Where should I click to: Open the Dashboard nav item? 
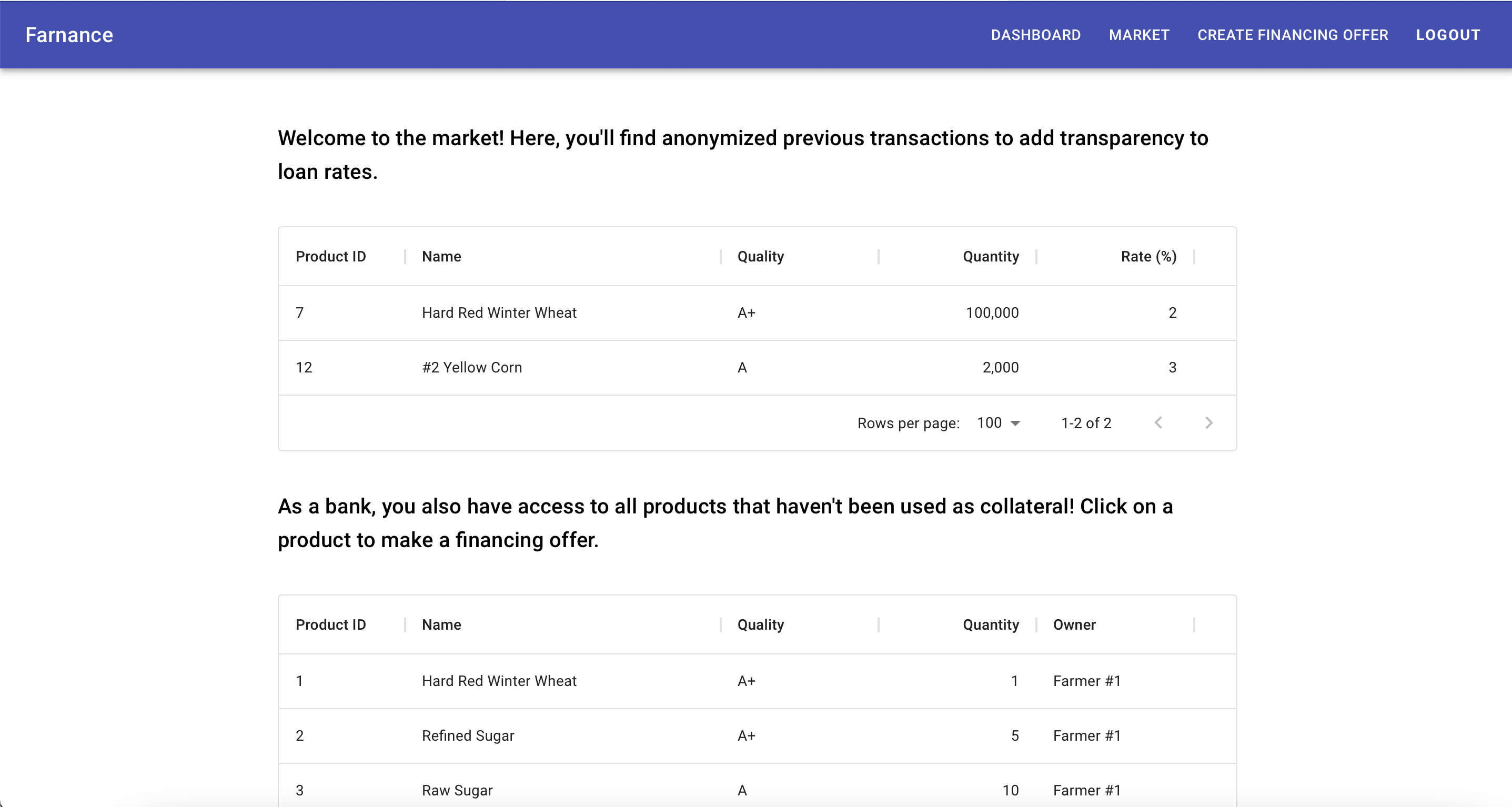point(1035,35)
